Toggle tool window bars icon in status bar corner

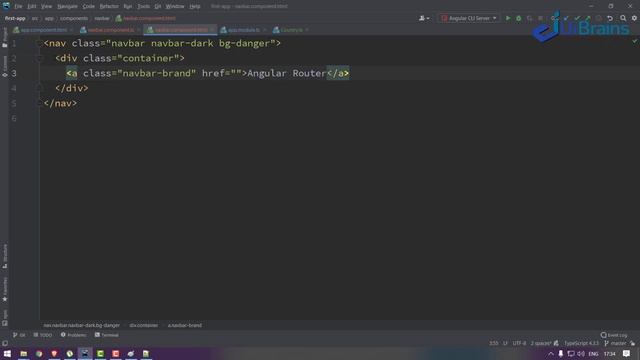pyautogui.click(x=5, y=343)
